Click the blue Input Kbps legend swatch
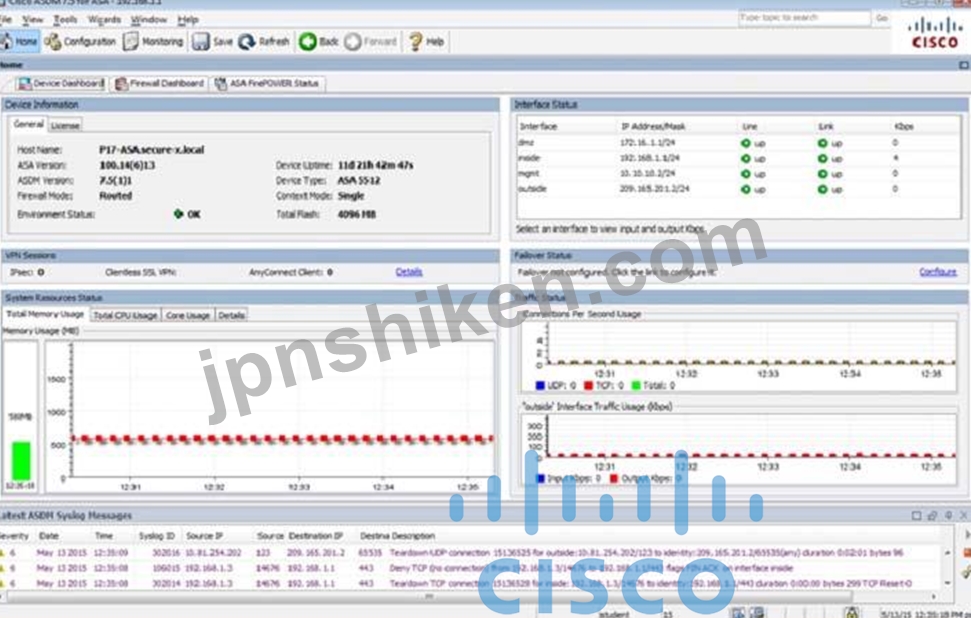 point(540,479)
